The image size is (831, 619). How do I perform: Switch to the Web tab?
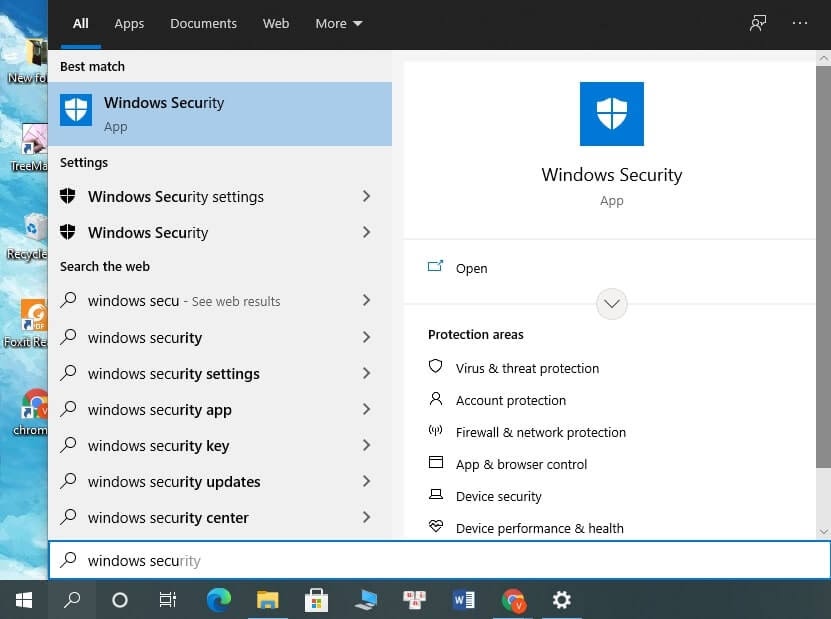pos(276,23)
